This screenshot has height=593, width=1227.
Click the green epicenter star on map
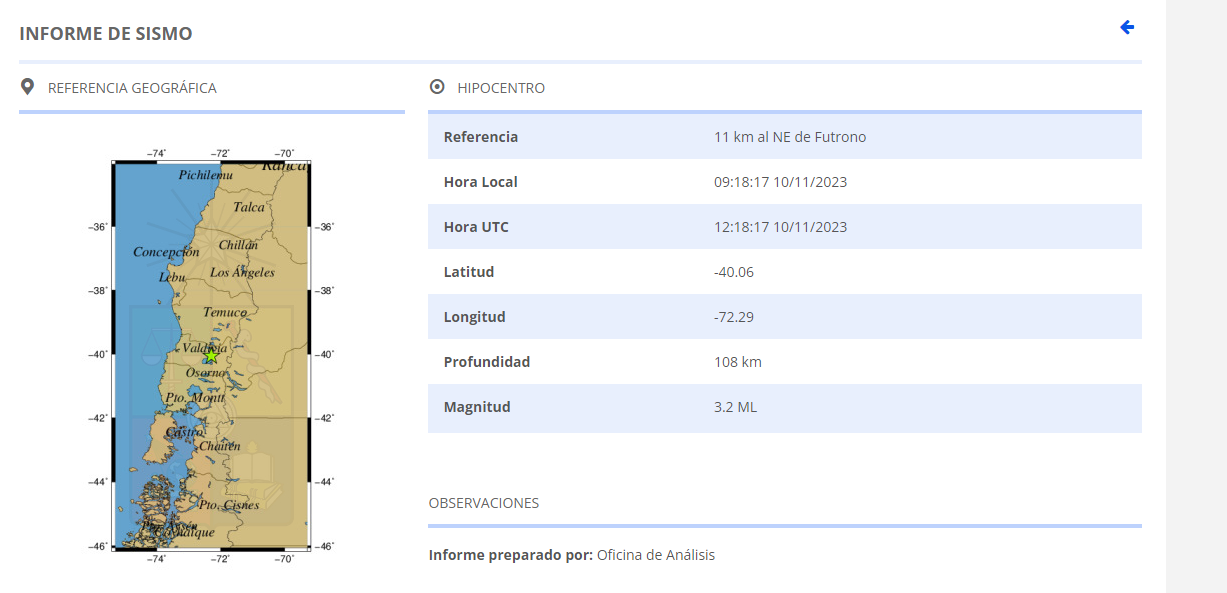pos(211,356)
